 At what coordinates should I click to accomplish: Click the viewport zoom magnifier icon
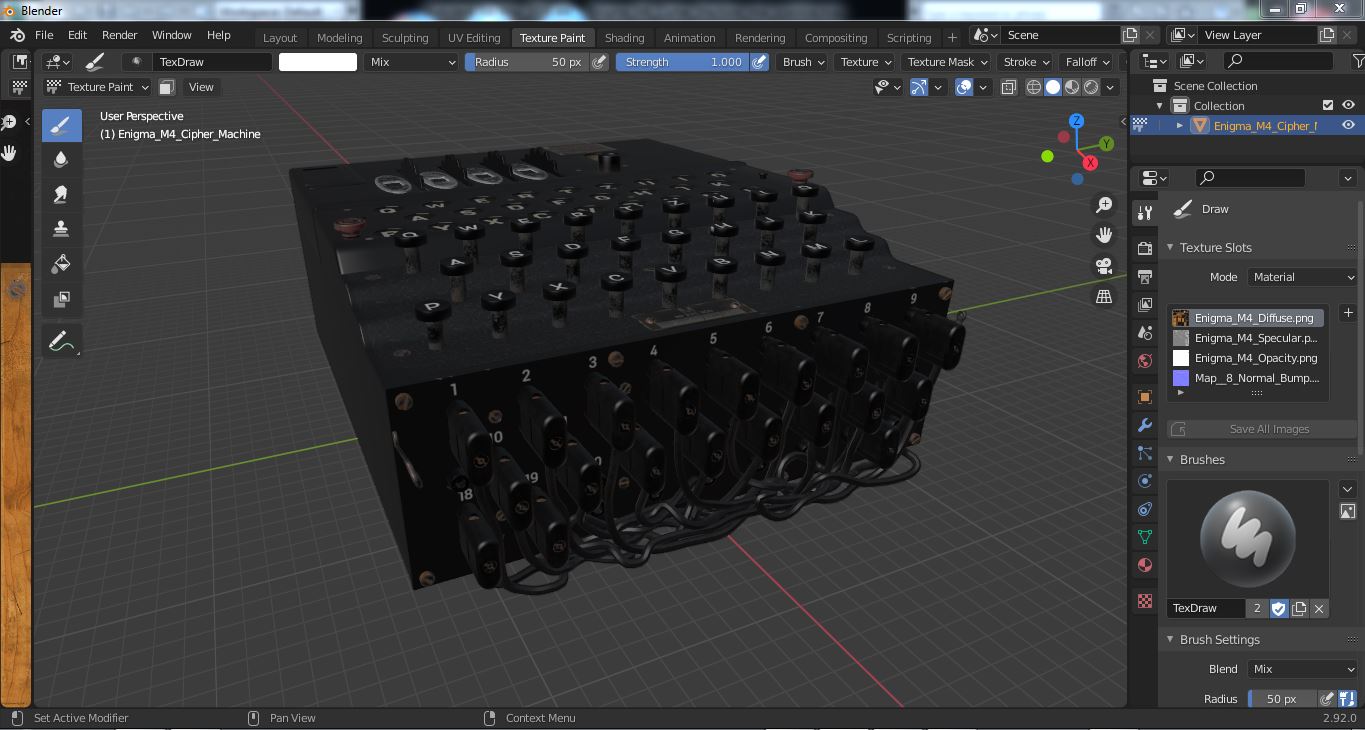1104,205
